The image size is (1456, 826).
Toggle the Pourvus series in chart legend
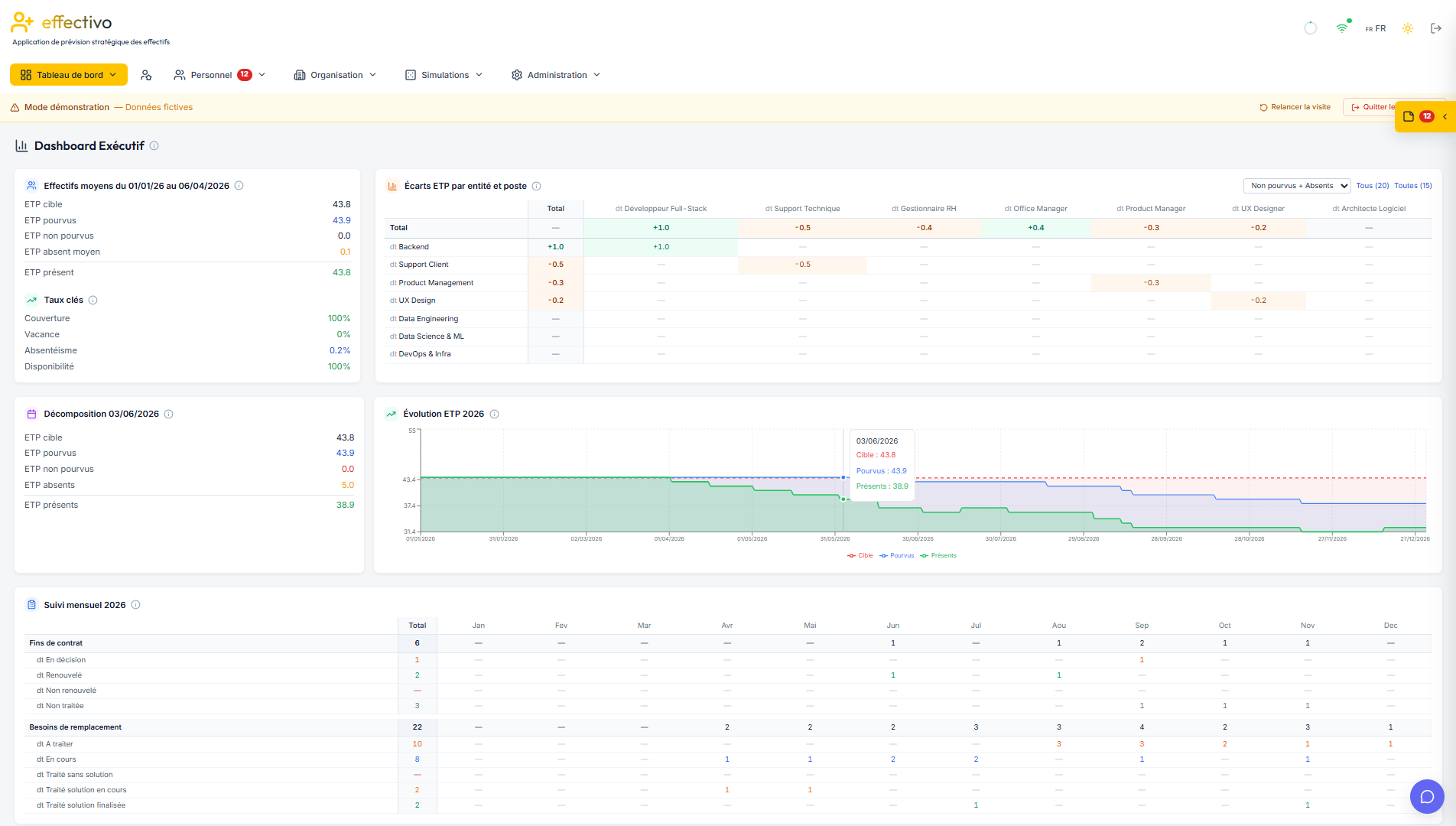click(x=897, y=556)
